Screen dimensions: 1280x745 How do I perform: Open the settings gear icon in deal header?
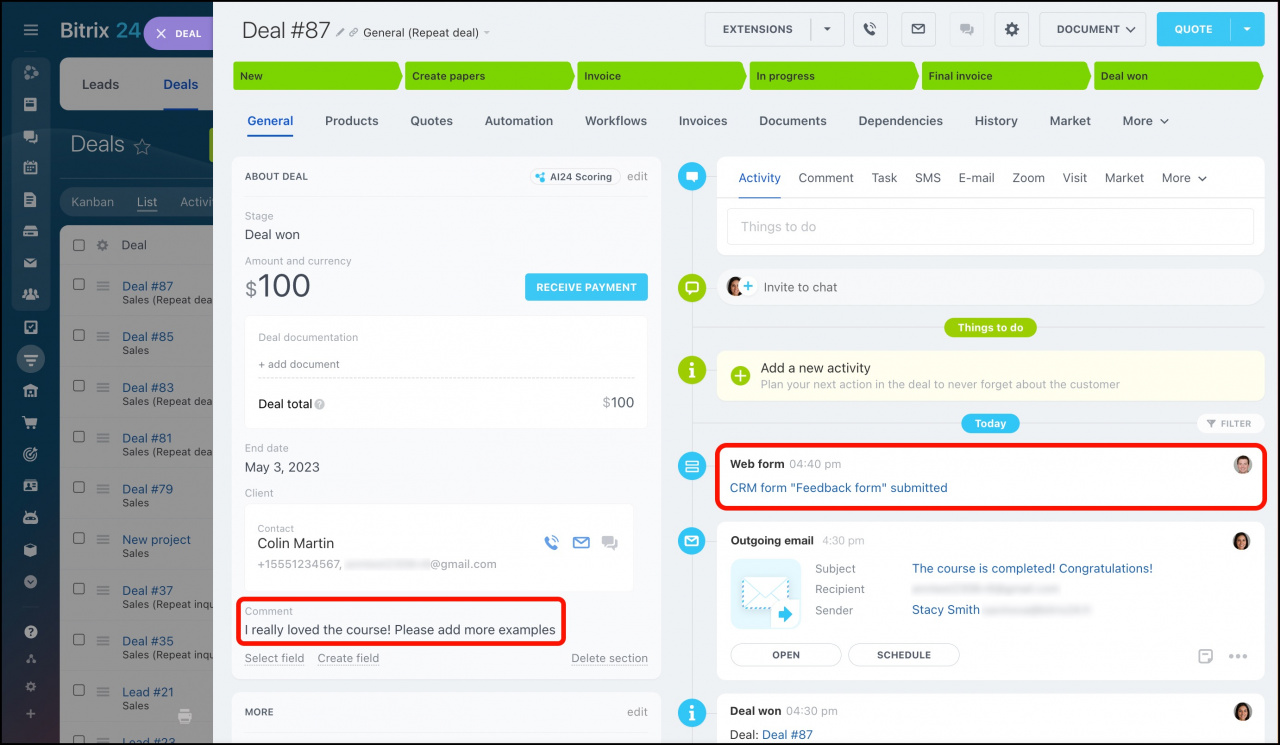pos(1012,29)
